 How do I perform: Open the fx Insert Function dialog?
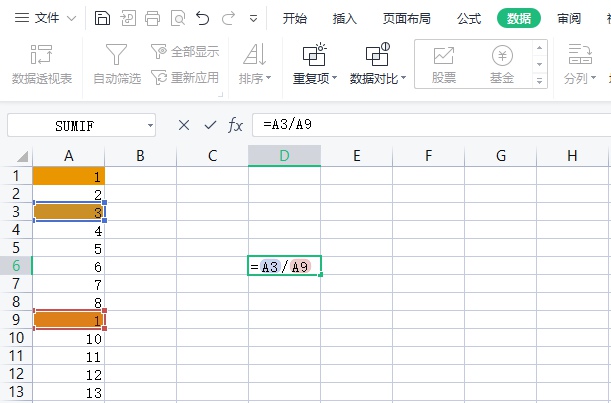[235, 125]
